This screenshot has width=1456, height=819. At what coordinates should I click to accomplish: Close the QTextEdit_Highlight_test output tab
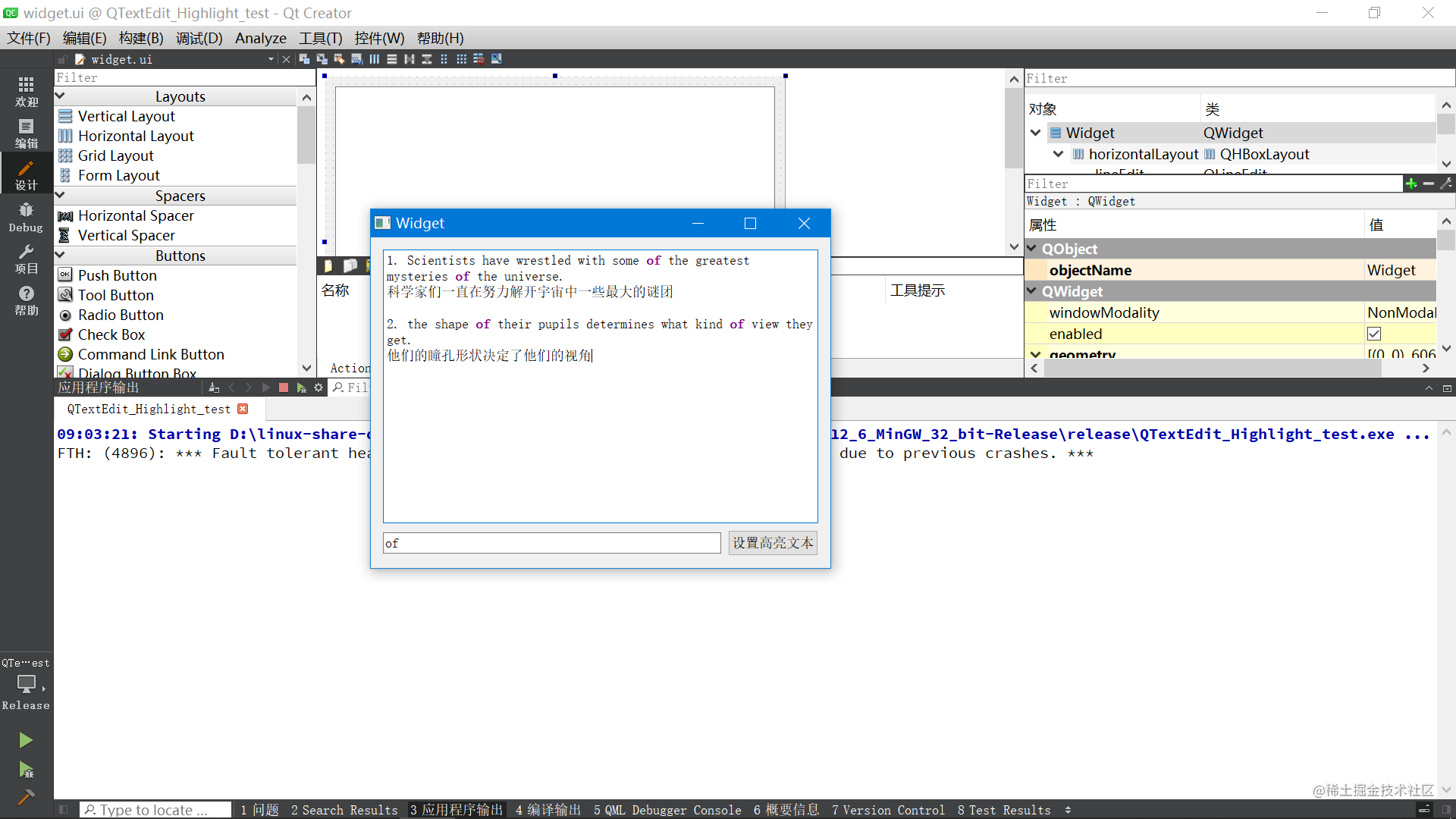pos(243,409)
